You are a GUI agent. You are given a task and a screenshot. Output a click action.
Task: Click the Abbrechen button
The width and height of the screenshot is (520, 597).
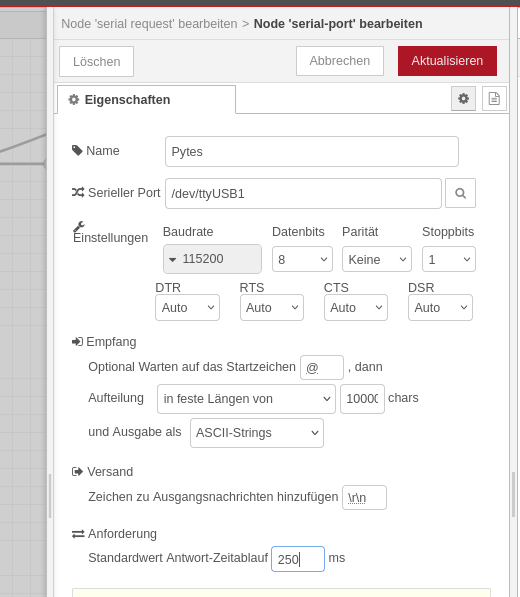(x=340, y=61)
